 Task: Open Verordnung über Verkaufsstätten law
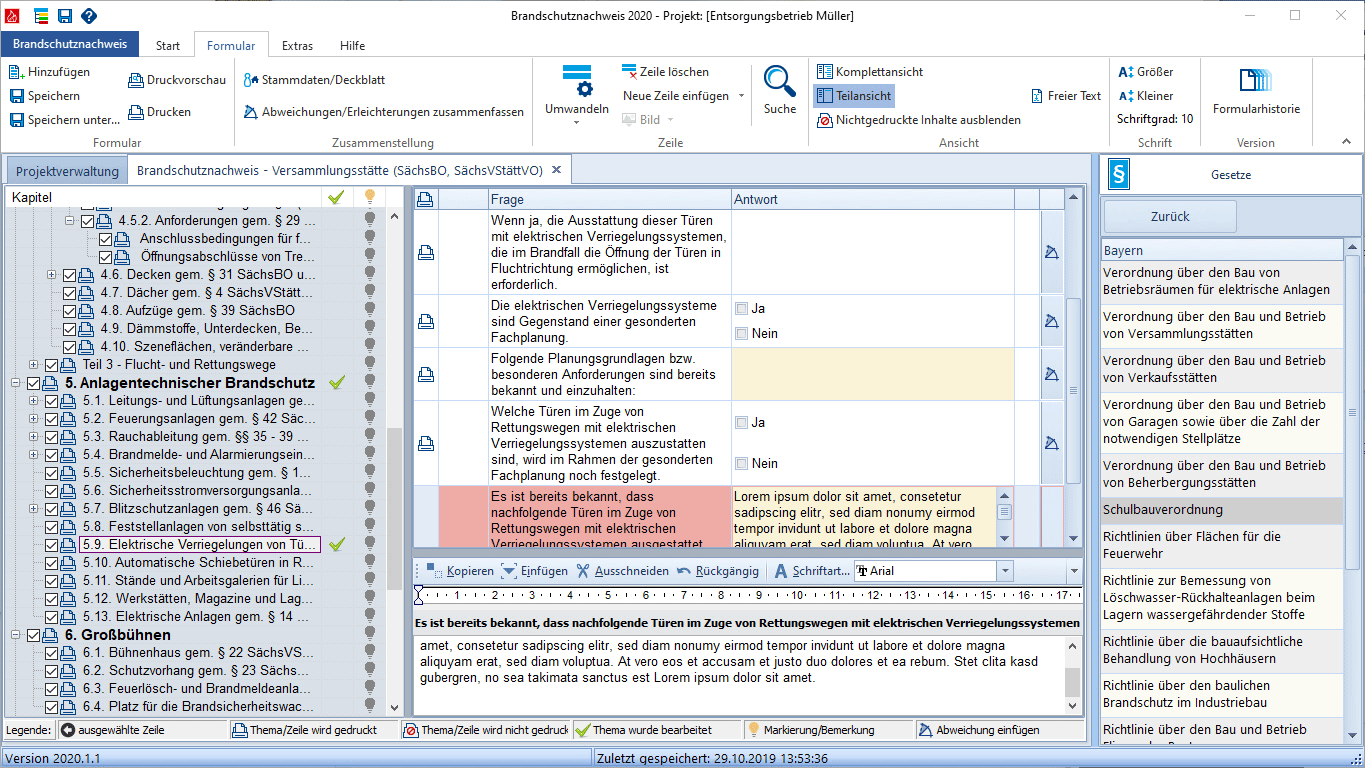coord(1221,369)
